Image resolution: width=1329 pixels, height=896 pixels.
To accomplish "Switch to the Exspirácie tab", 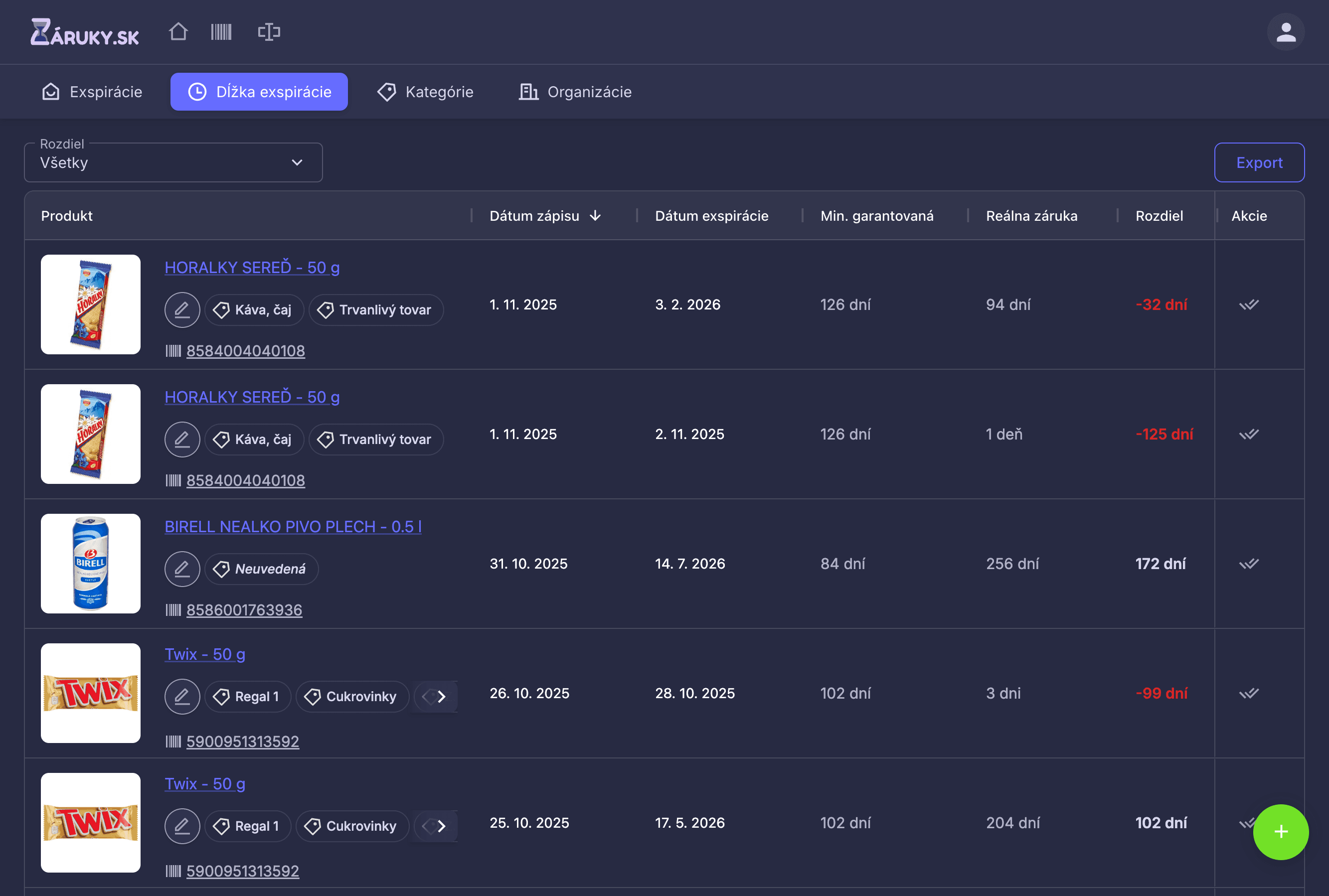I will tap(92, 91).
